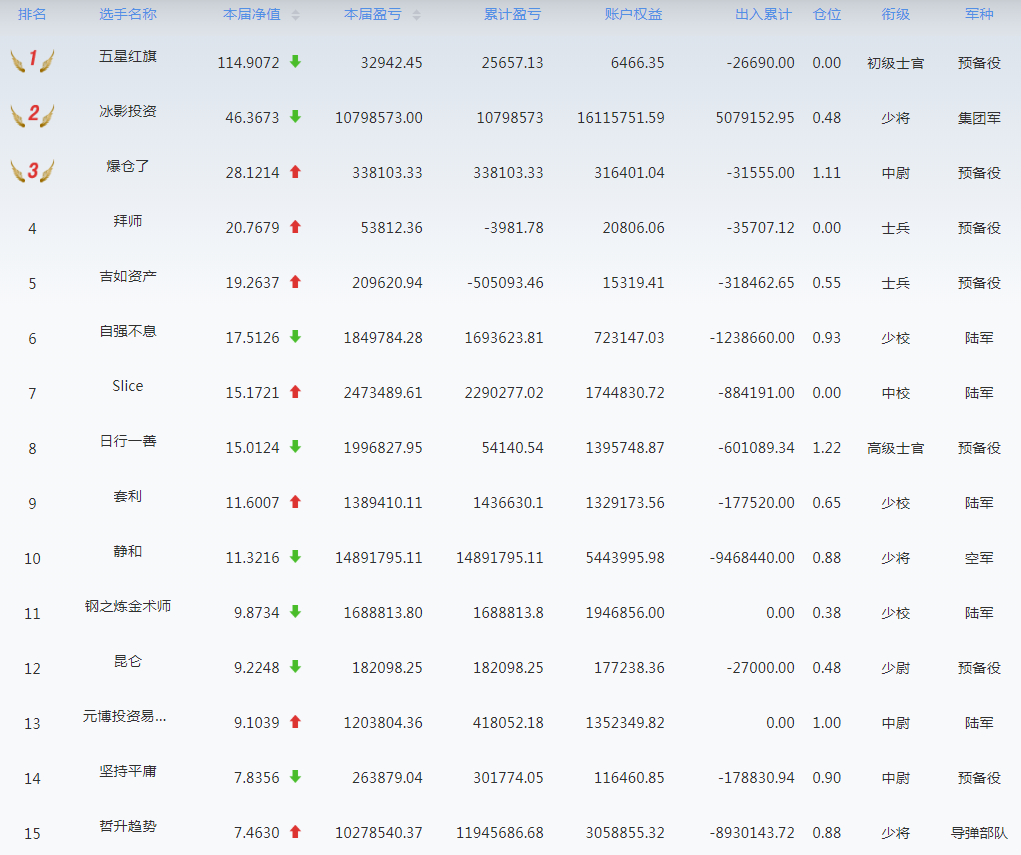Viewport: 1021px width, 855px height.
Task: Click the rank 2 laurel badge
Action: pyautogui.click(x=32, y=115)
